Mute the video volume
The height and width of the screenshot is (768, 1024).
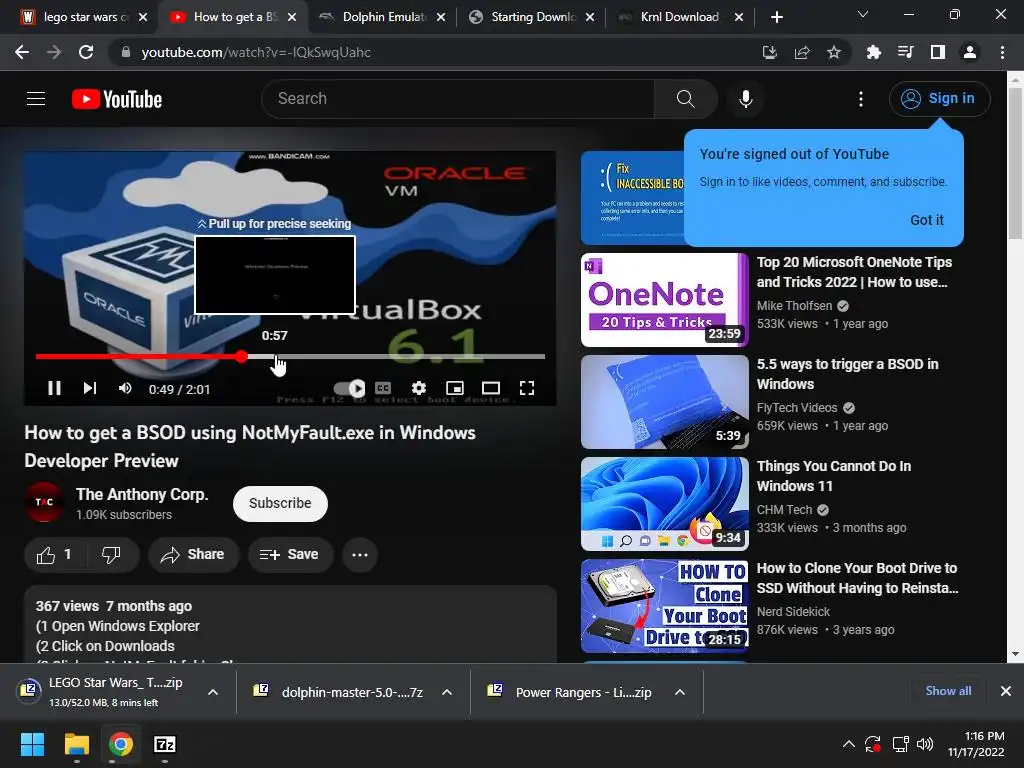point(125,389)
